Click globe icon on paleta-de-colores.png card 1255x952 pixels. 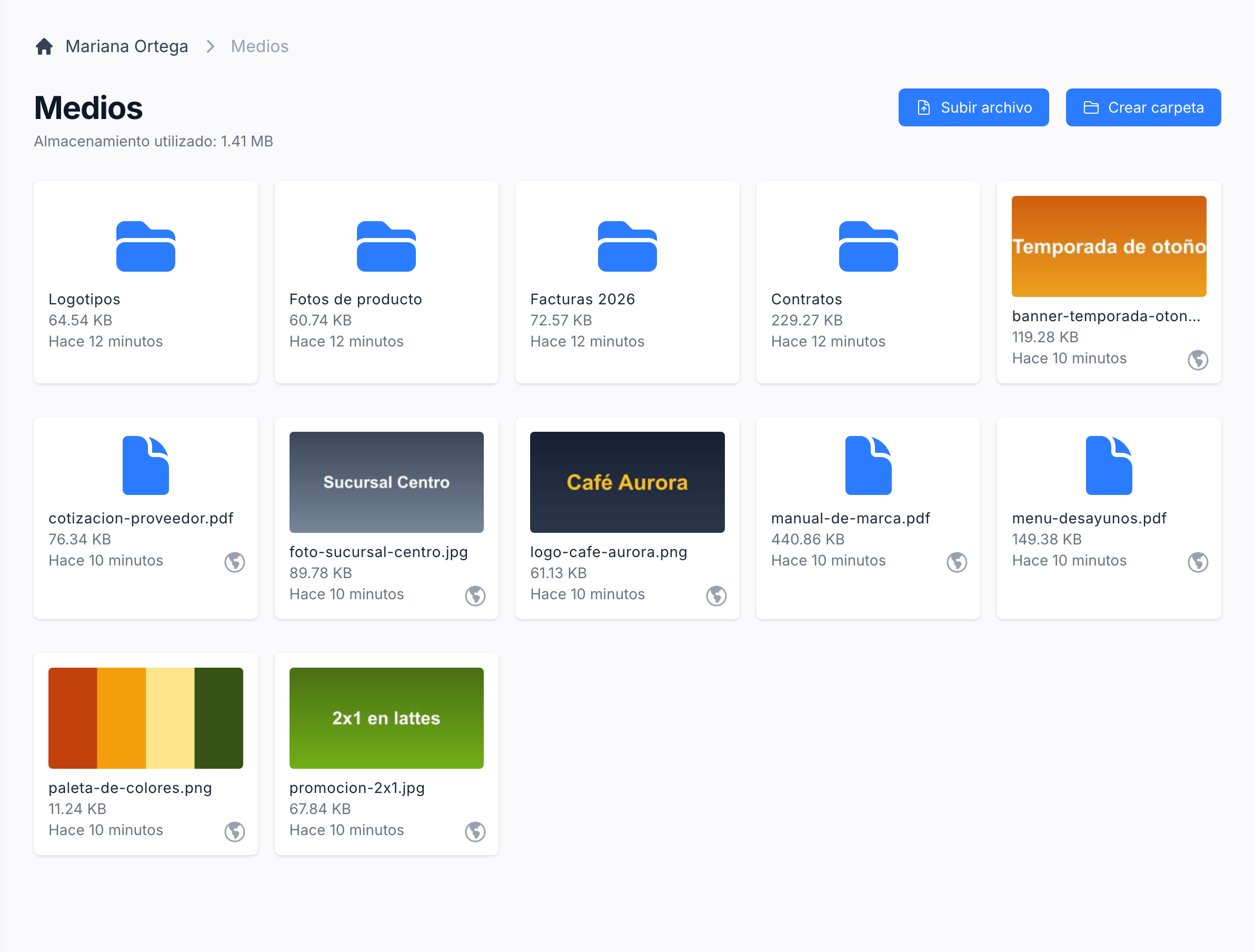(234, 832)
